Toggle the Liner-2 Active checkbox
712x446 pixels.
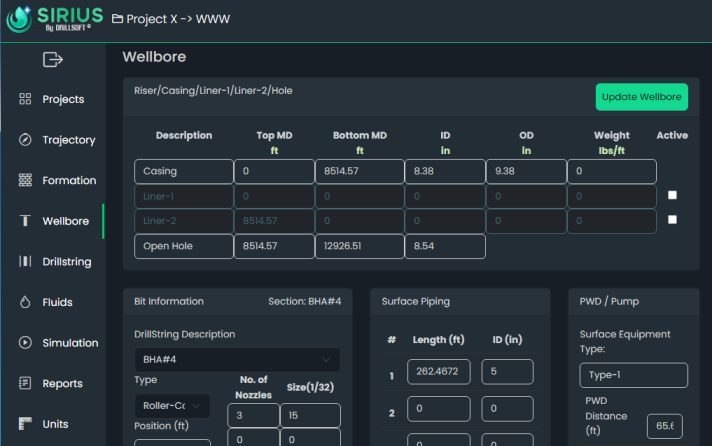pos(672,220)
